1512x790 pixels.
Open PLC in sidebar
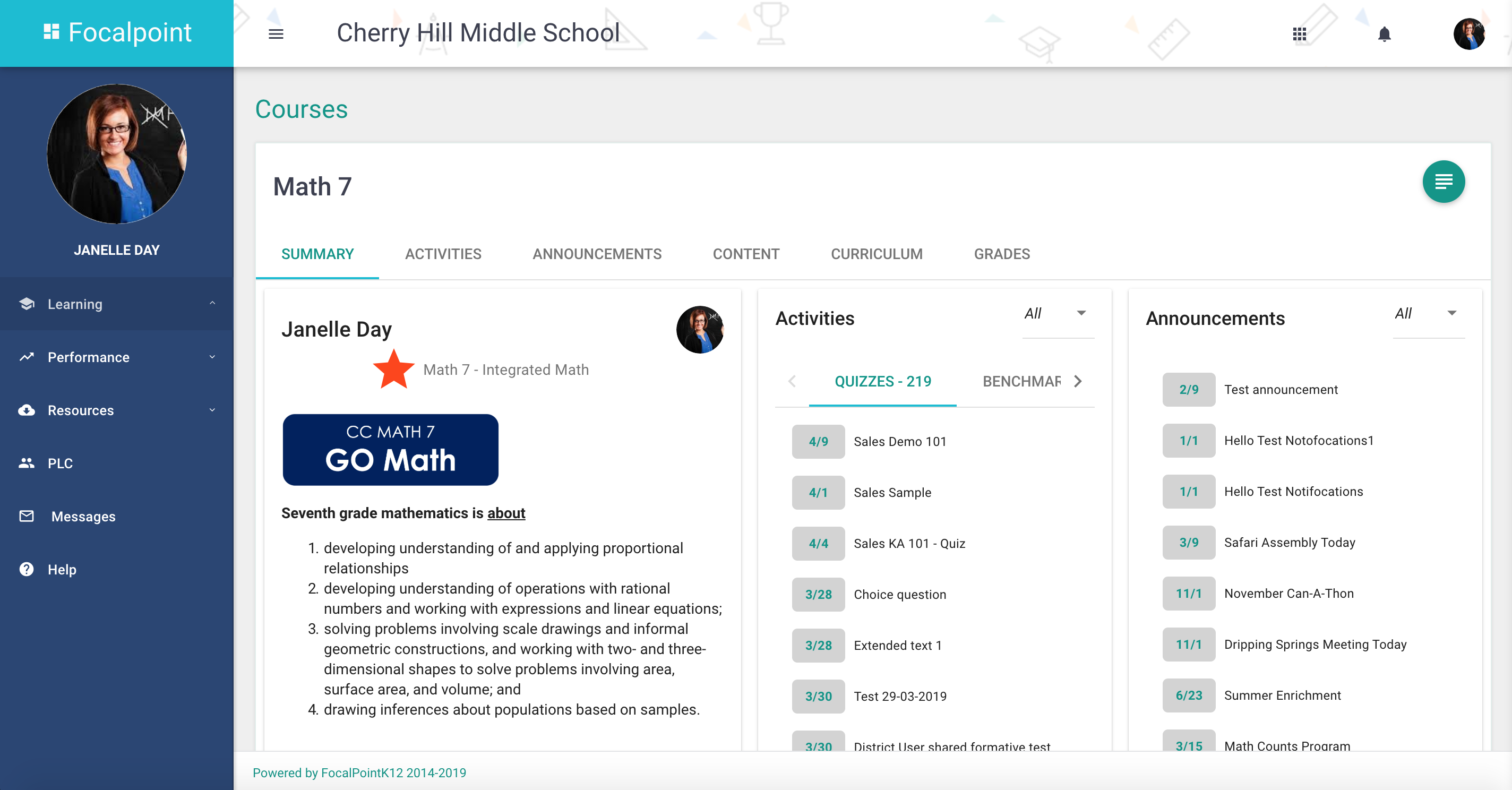[x=117, y=463]
